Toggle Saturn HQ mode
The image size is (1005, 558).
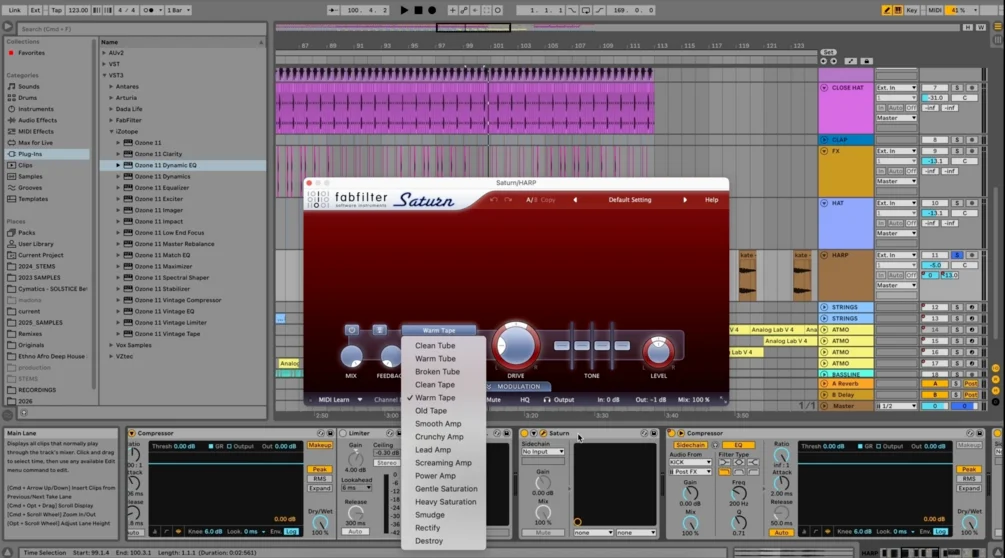(525, 400)
